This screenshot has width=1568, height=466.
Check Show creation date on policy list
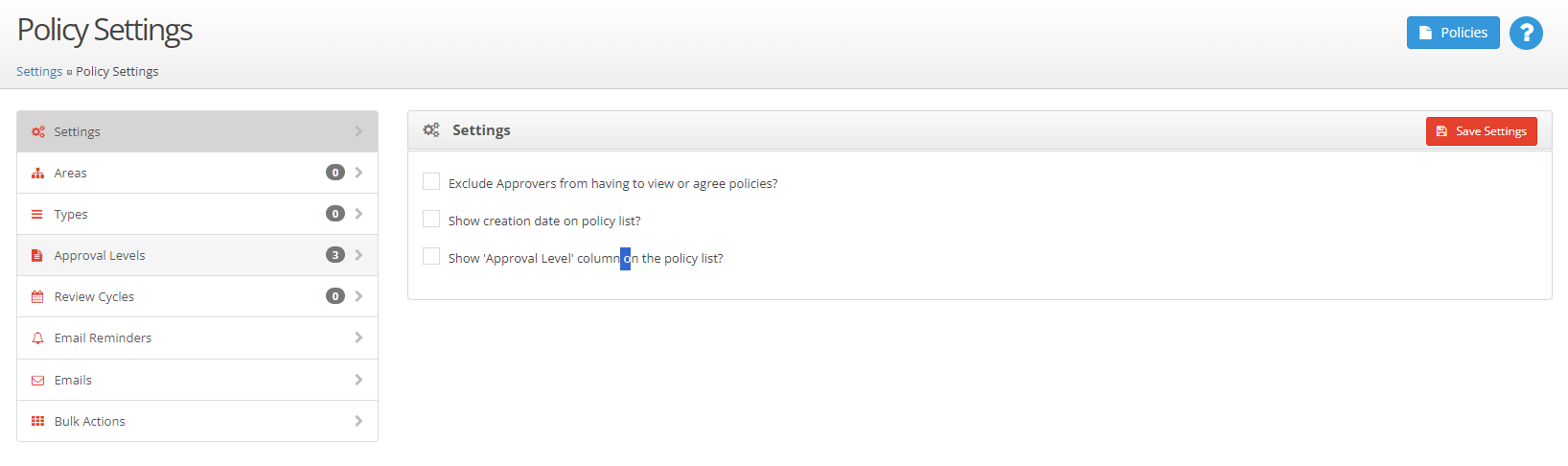coord(431,219)
